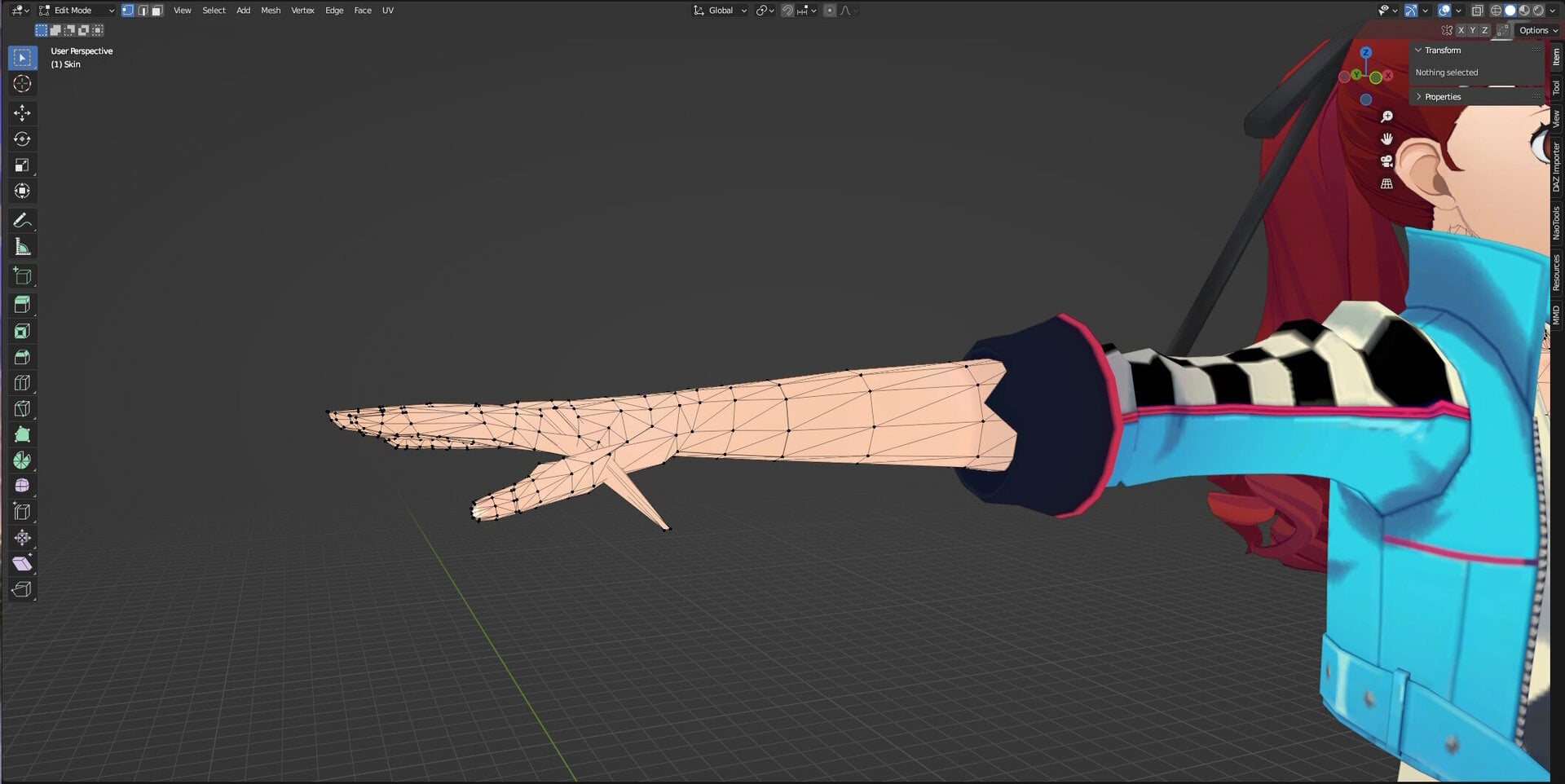Open the Edge menu

(x=334, y=11)
